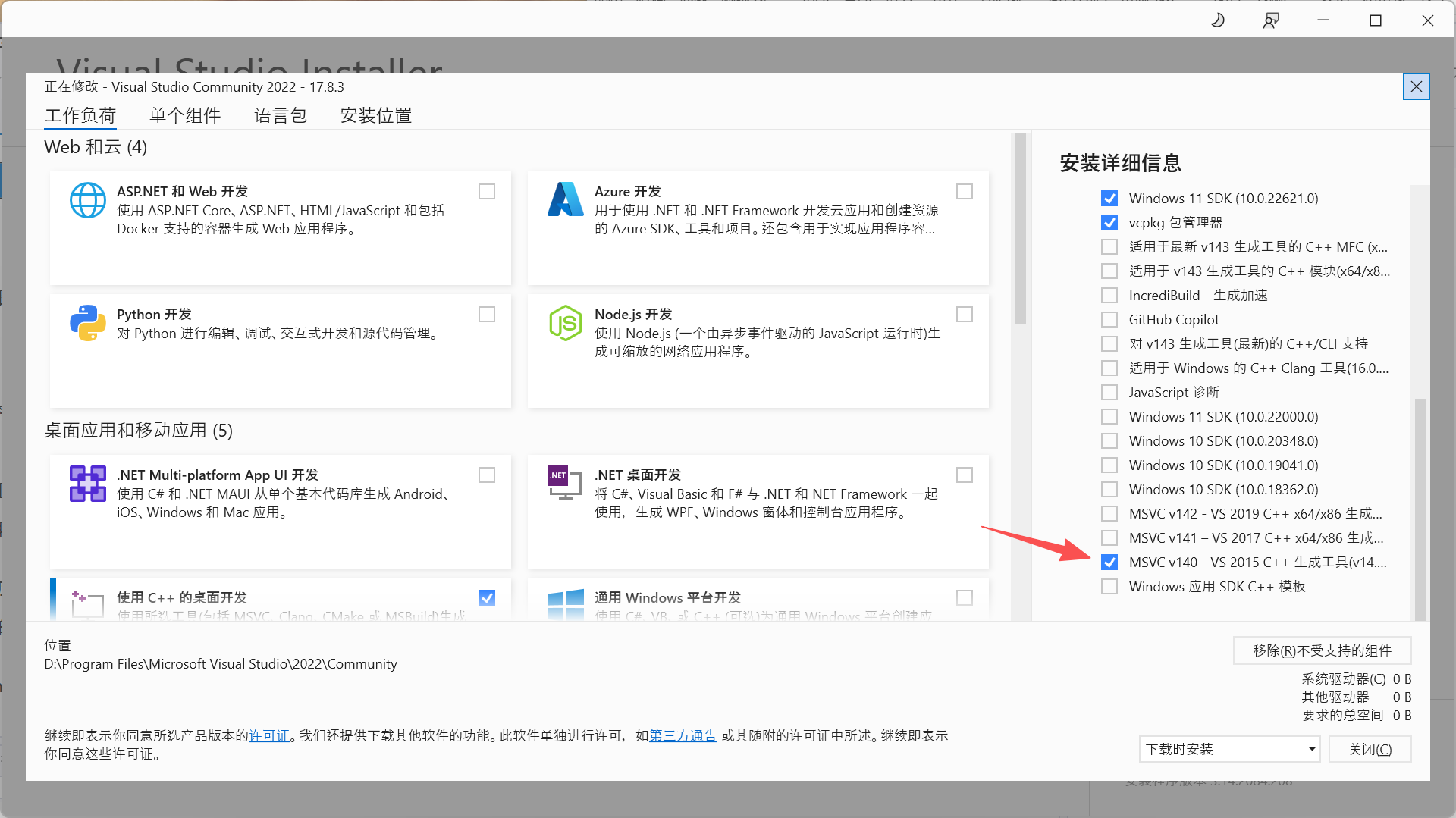Click the 安装详细信息 heading

tap(1120, 163)
